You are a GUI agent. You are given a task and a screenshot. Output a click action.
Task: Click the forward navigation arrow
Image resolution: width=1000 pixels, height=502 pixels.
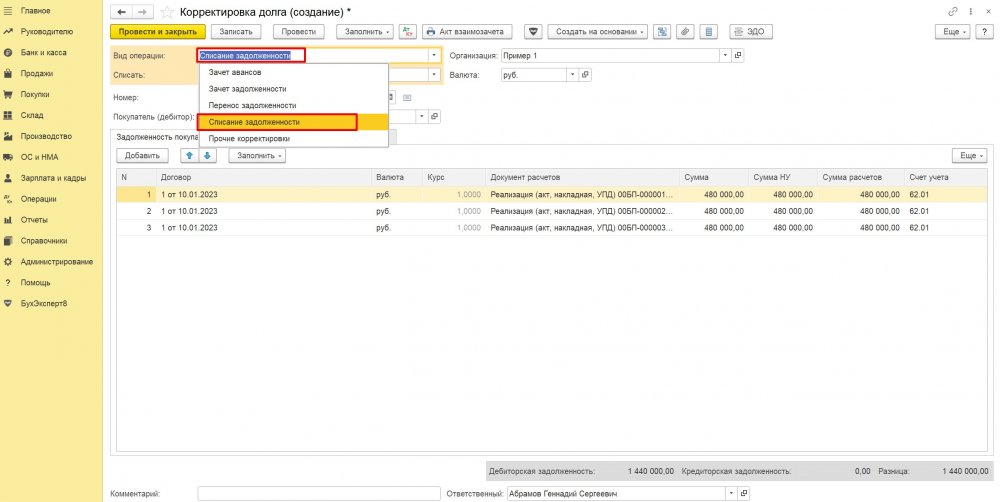[141, 11]
